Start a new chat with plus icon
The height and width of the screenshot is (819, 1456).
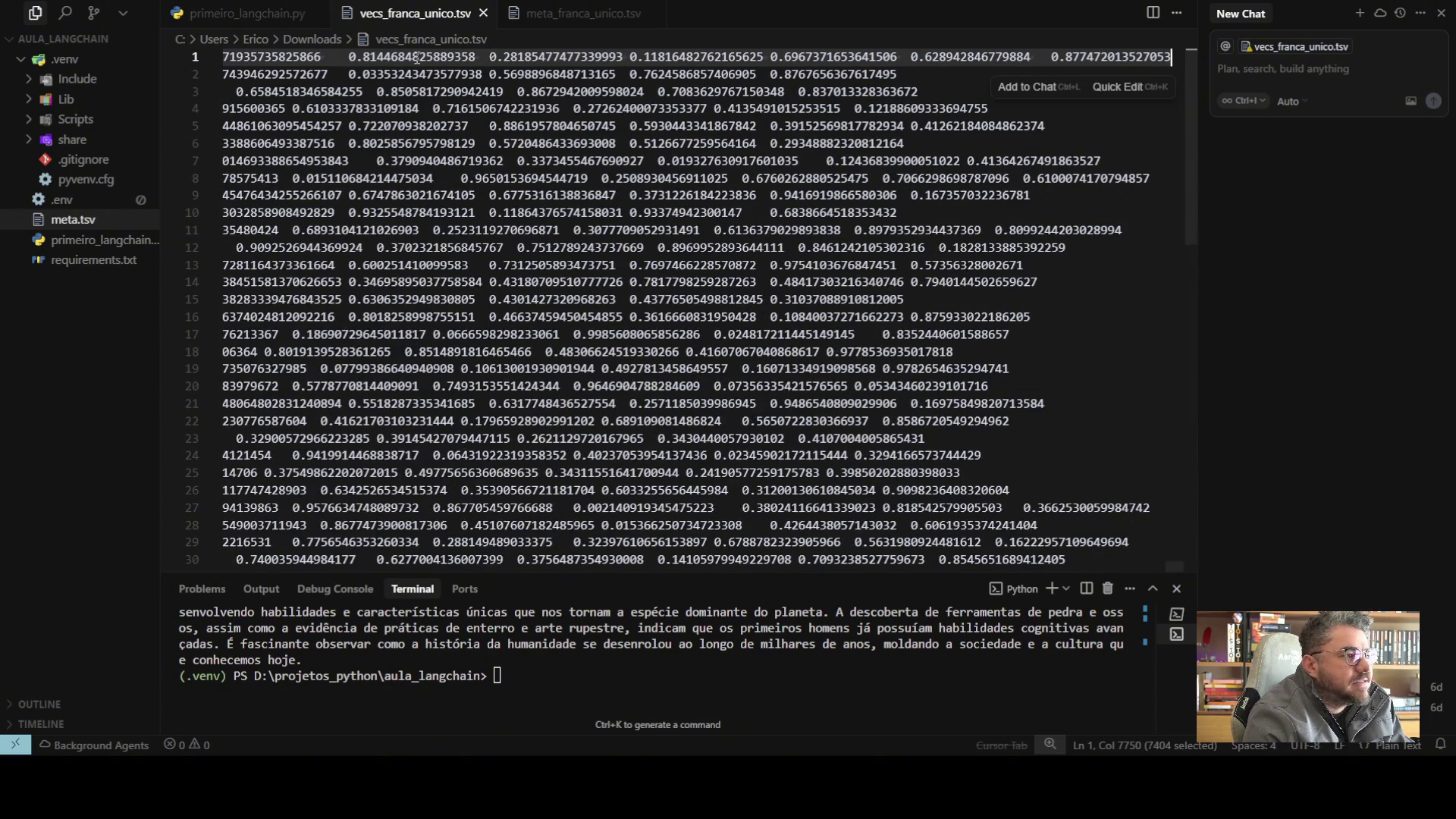point(1360,13)
